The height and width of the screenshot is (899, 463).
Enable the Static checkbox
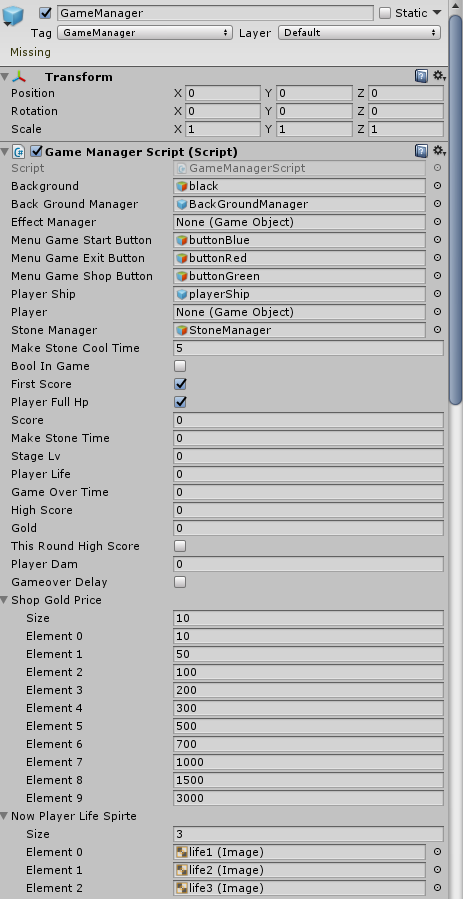click(x=385, y=13)
